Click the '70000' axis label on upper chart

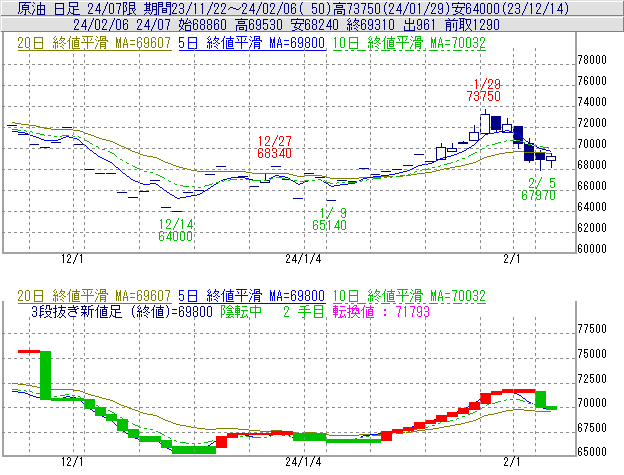(x=592, y=144)
